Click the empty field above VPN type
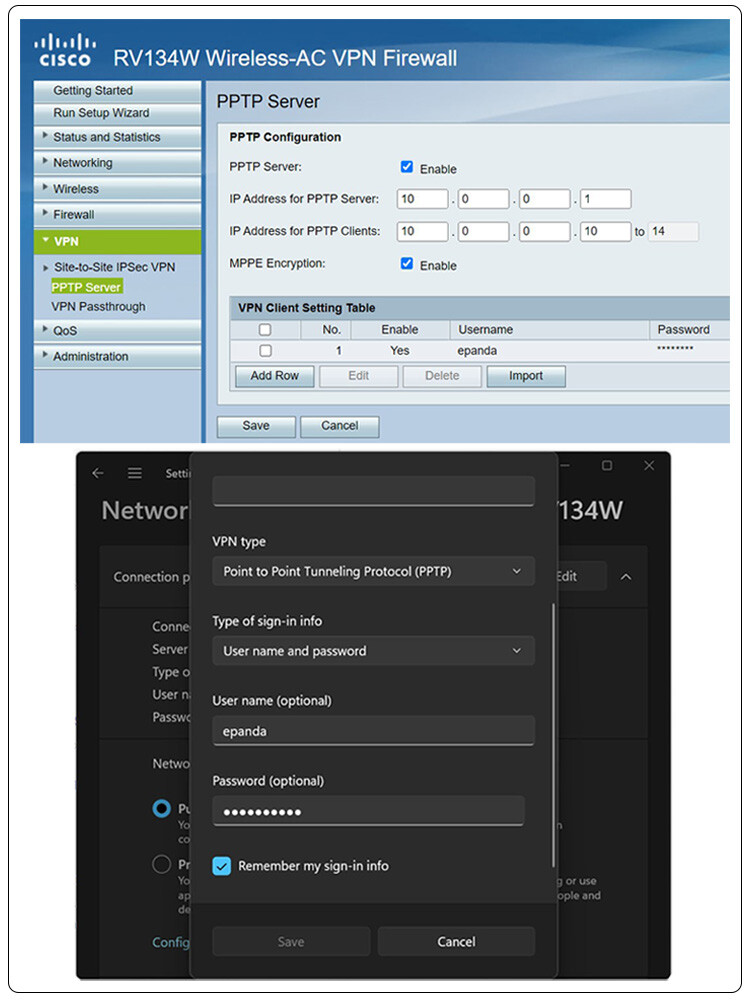Image resolution: width=750 pixels, height=1000 pixels. pyautogui.click(x=373, y=491)
